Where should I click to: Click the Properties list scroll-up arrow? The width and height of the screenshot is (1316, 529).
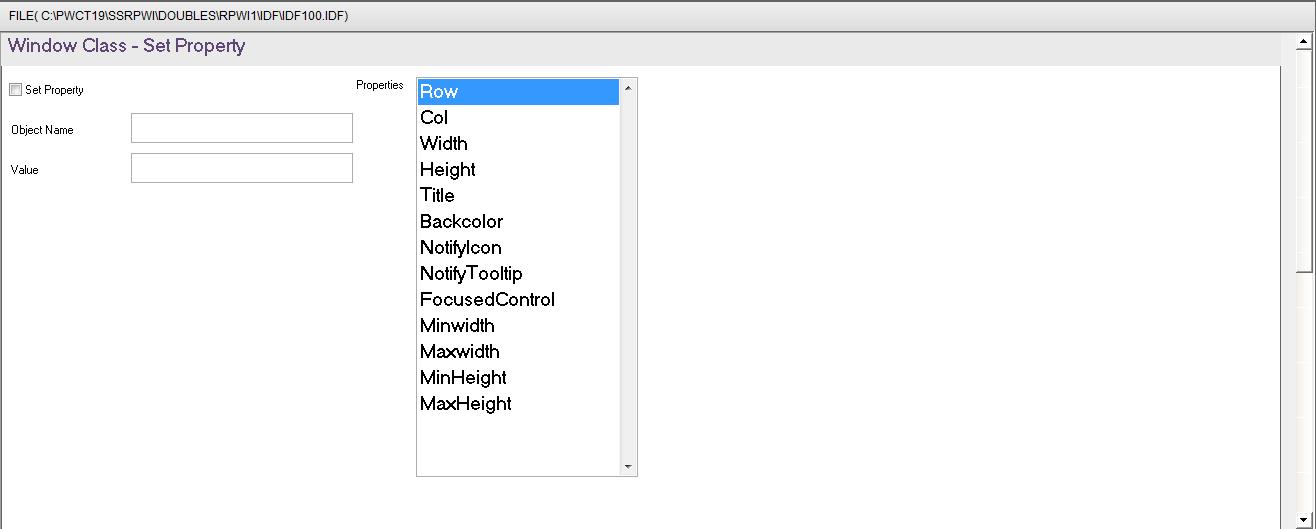tap(628, 88)
